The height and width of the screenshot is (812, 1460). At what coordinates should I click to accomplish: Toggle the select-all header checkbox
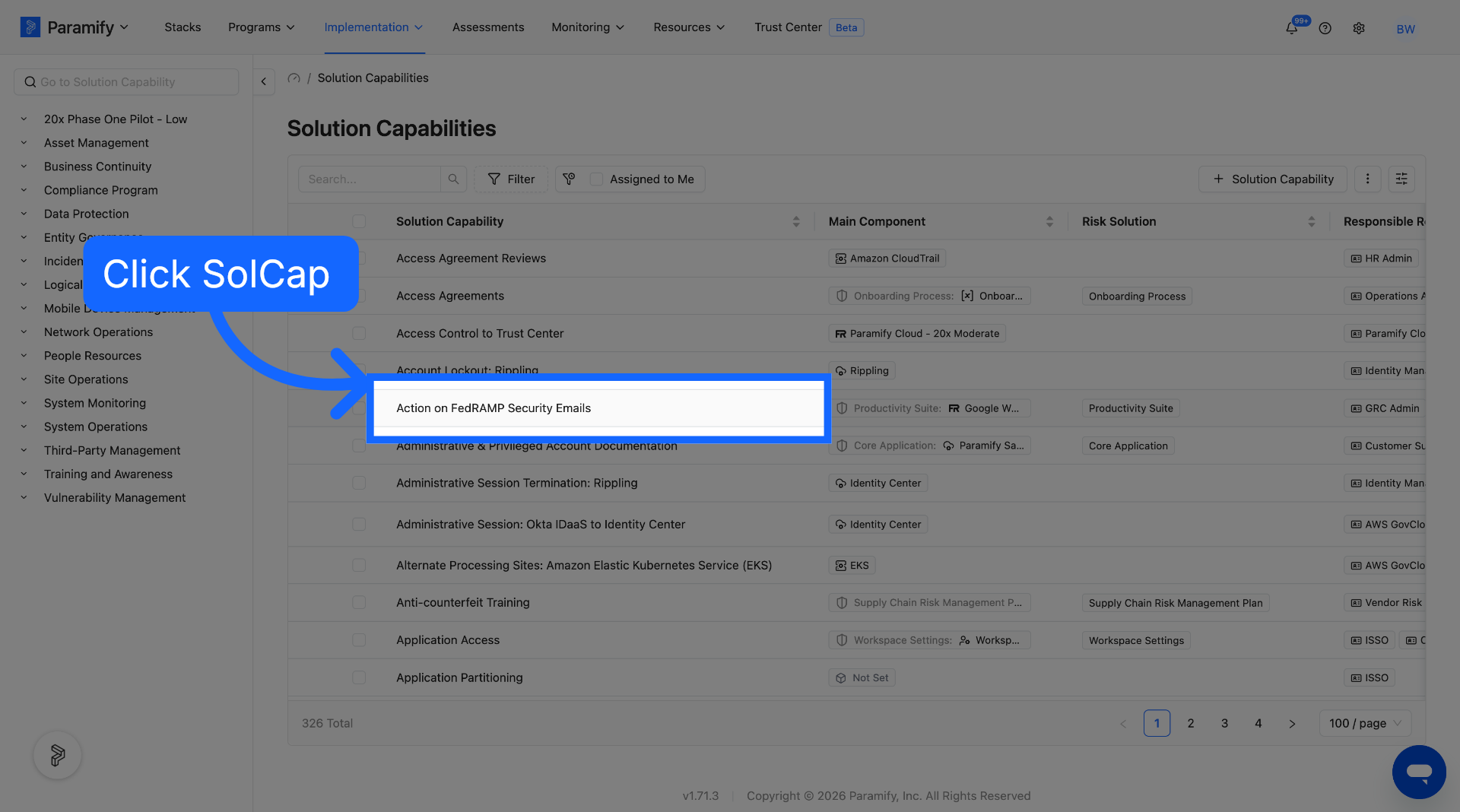pyautogui.click(x=359, y=221)
